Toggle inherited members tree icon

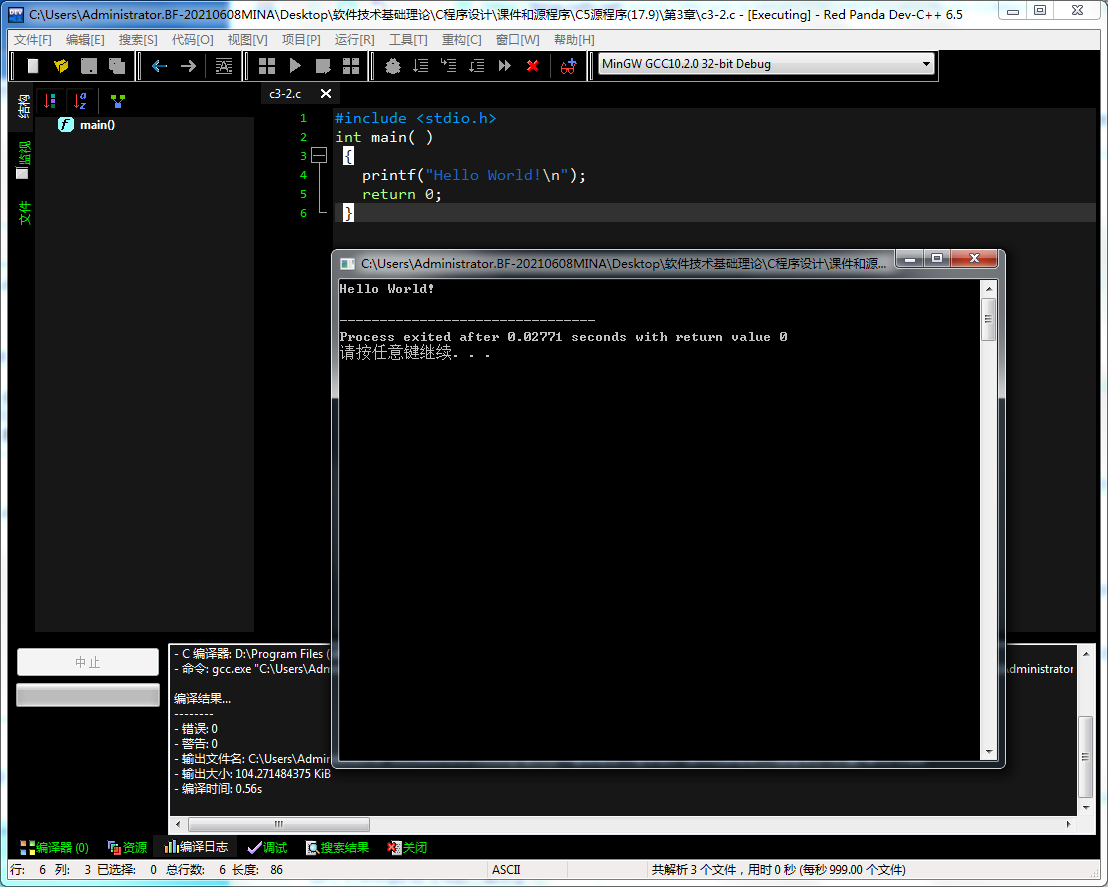point(117,101)
